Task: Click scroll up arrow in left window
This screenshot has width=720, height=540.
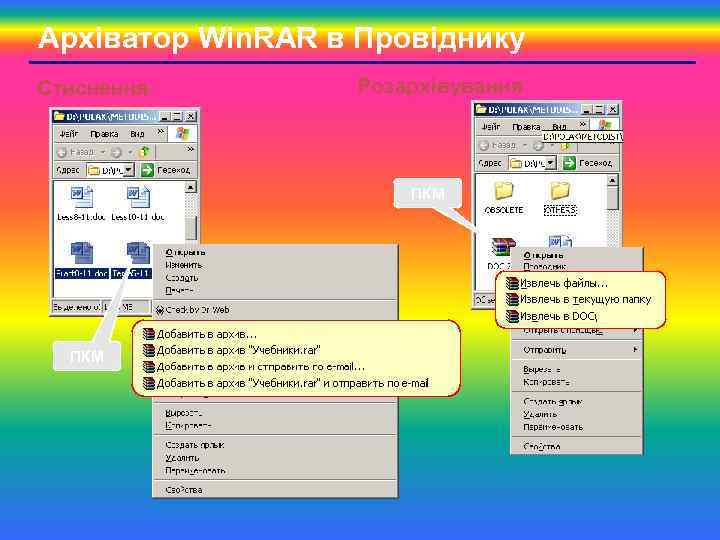Action: (x=190, y=187)
